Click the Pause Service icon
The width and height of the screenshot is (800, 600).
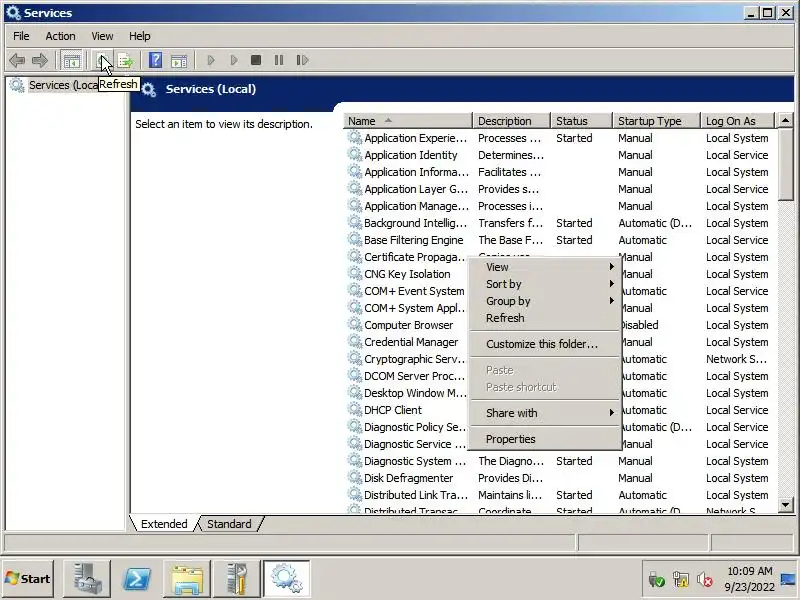pyautogui.click(x=279, y=61)
